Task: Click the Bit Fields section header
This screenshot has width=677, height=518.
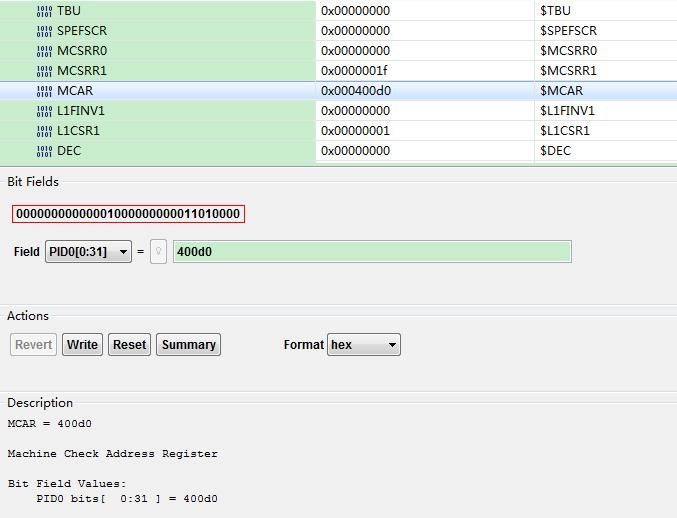Action: pyautogui.click(x=33, y=182)
